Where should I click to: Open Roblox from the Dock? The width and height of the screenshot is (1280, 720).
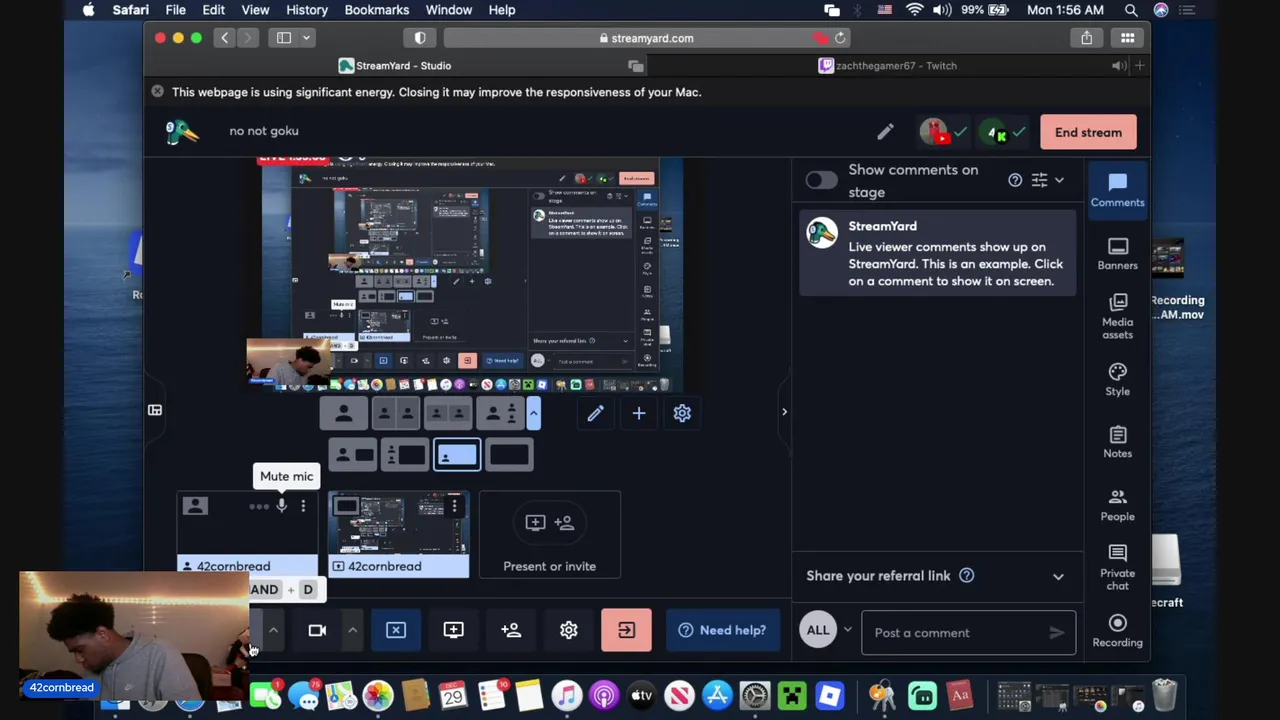pos(829,695)
